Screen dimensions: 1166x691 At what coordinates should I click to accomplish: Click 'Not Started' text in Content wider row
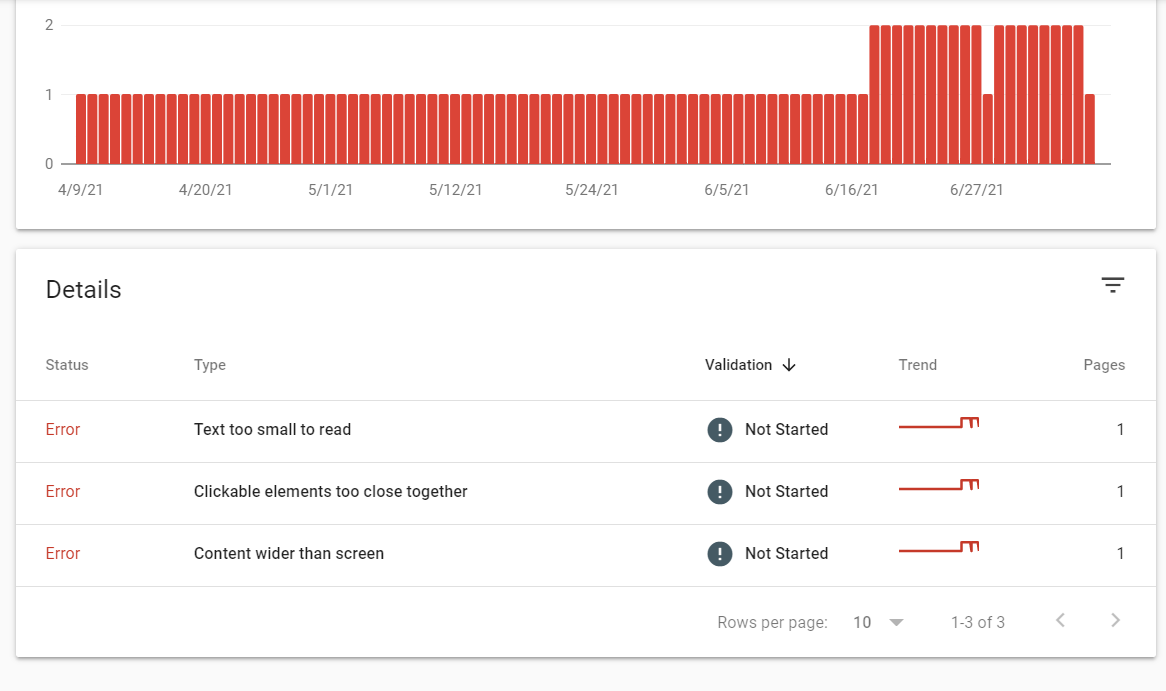787,553
